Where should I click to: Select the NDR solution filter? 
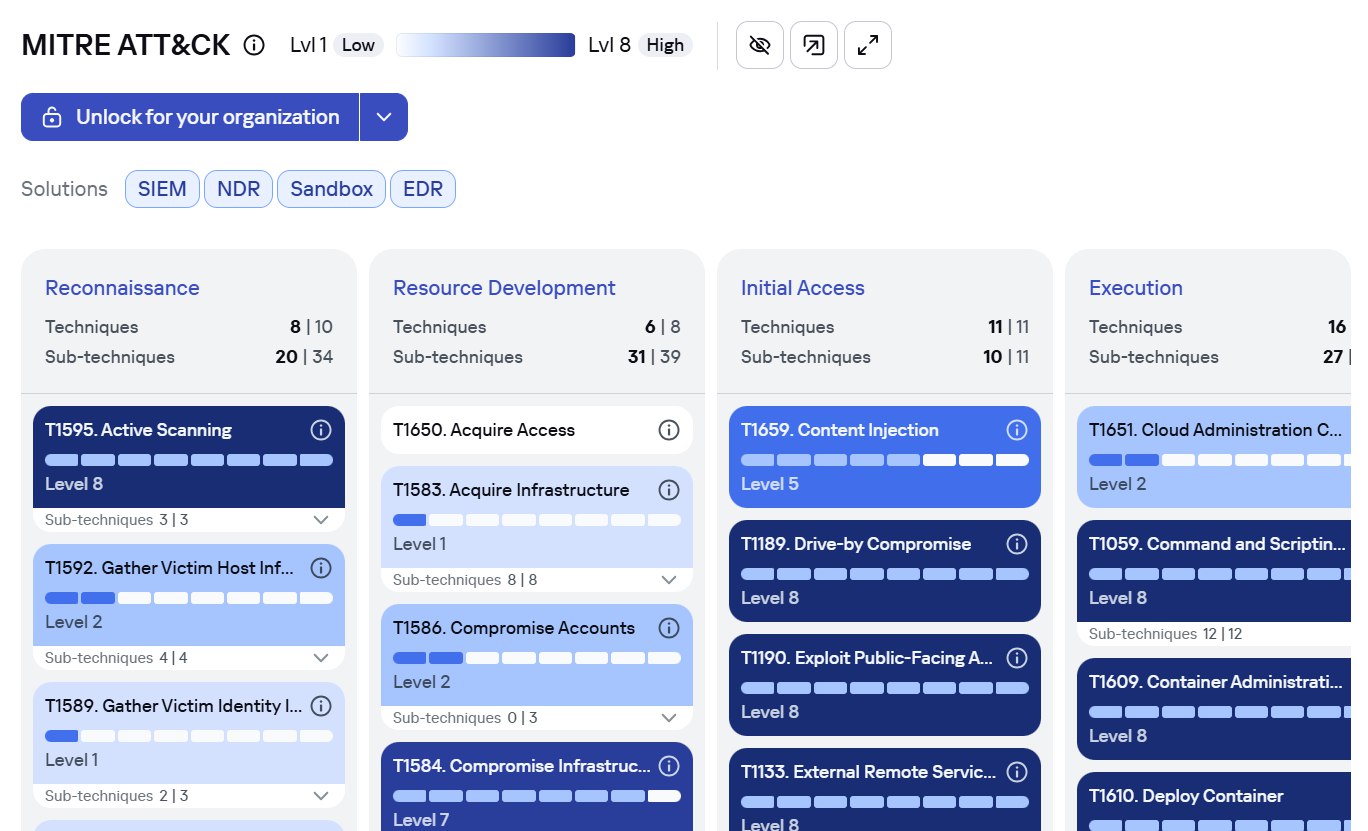pyautogui.click(x=238, y=189)
